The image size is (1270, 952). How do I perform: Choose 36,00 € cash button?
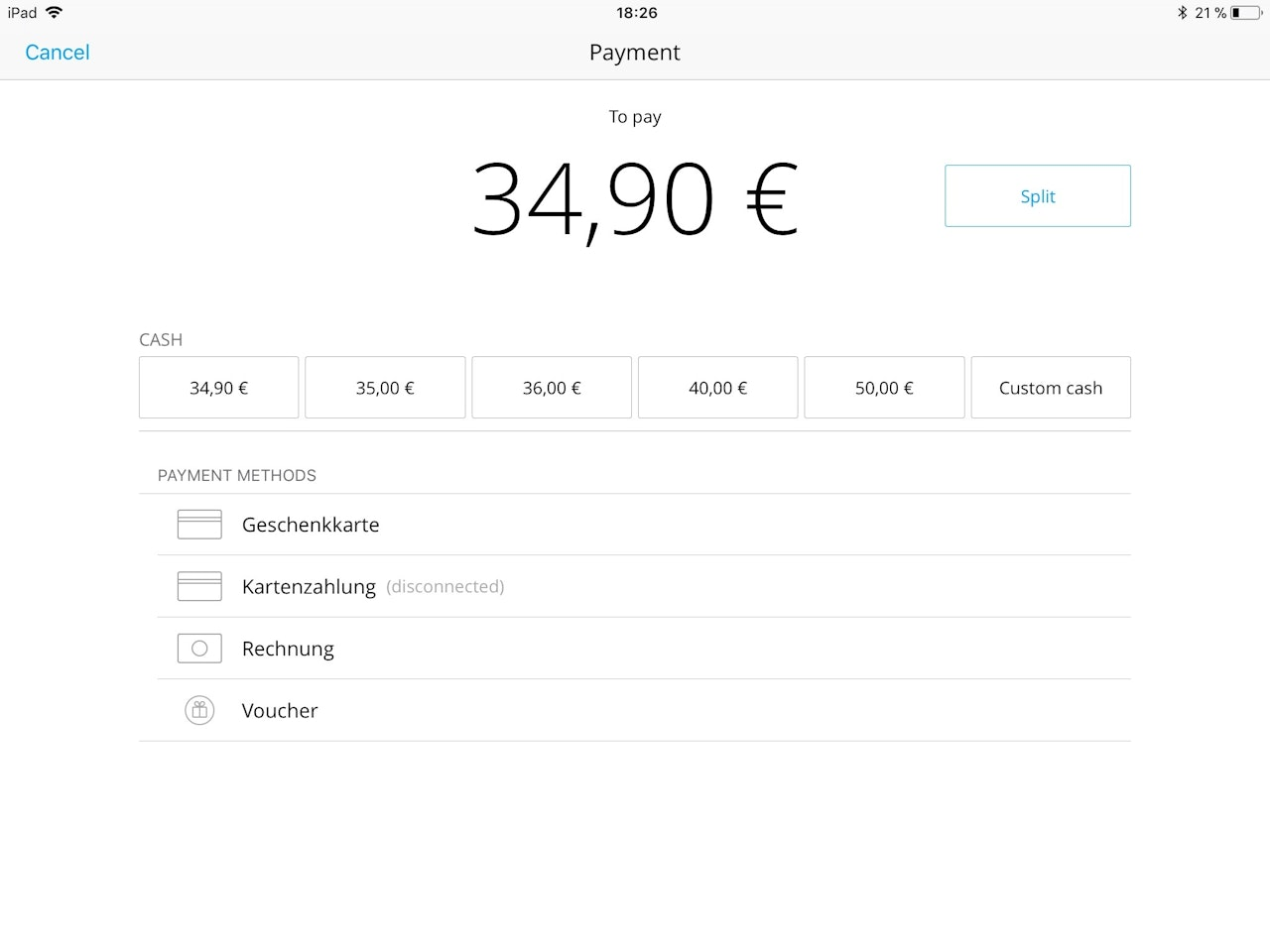[x=552, y=388]
